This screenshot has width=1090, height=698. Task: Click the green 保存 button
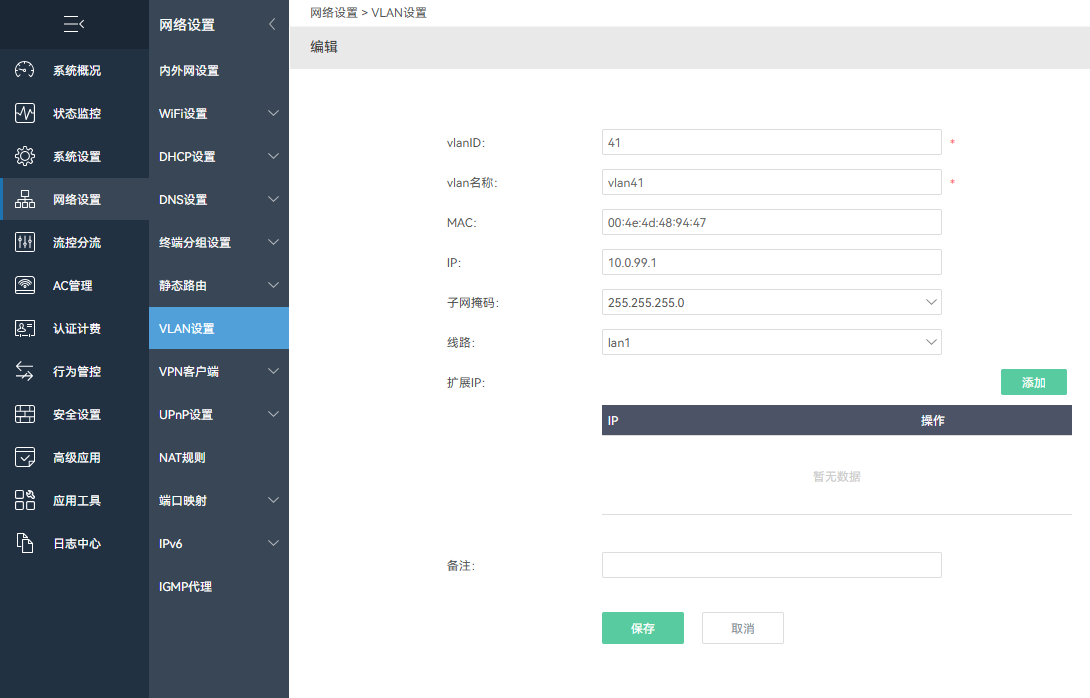click(x=642, y=628)
